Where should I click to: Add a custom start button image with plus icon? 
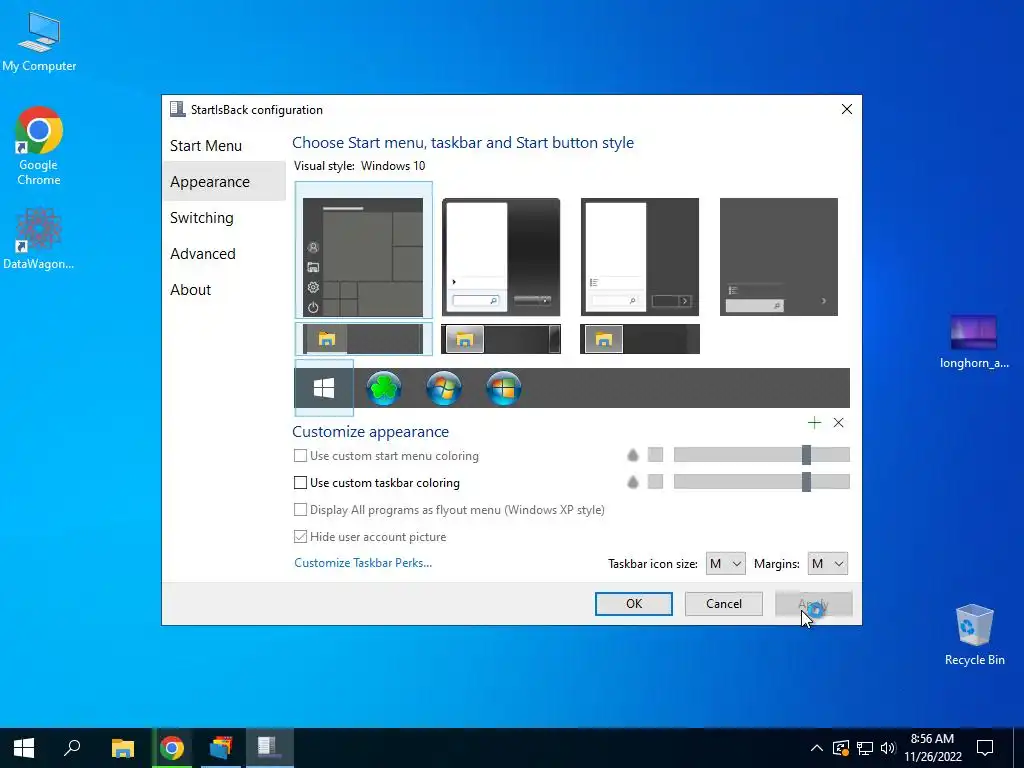coord(814,423)
